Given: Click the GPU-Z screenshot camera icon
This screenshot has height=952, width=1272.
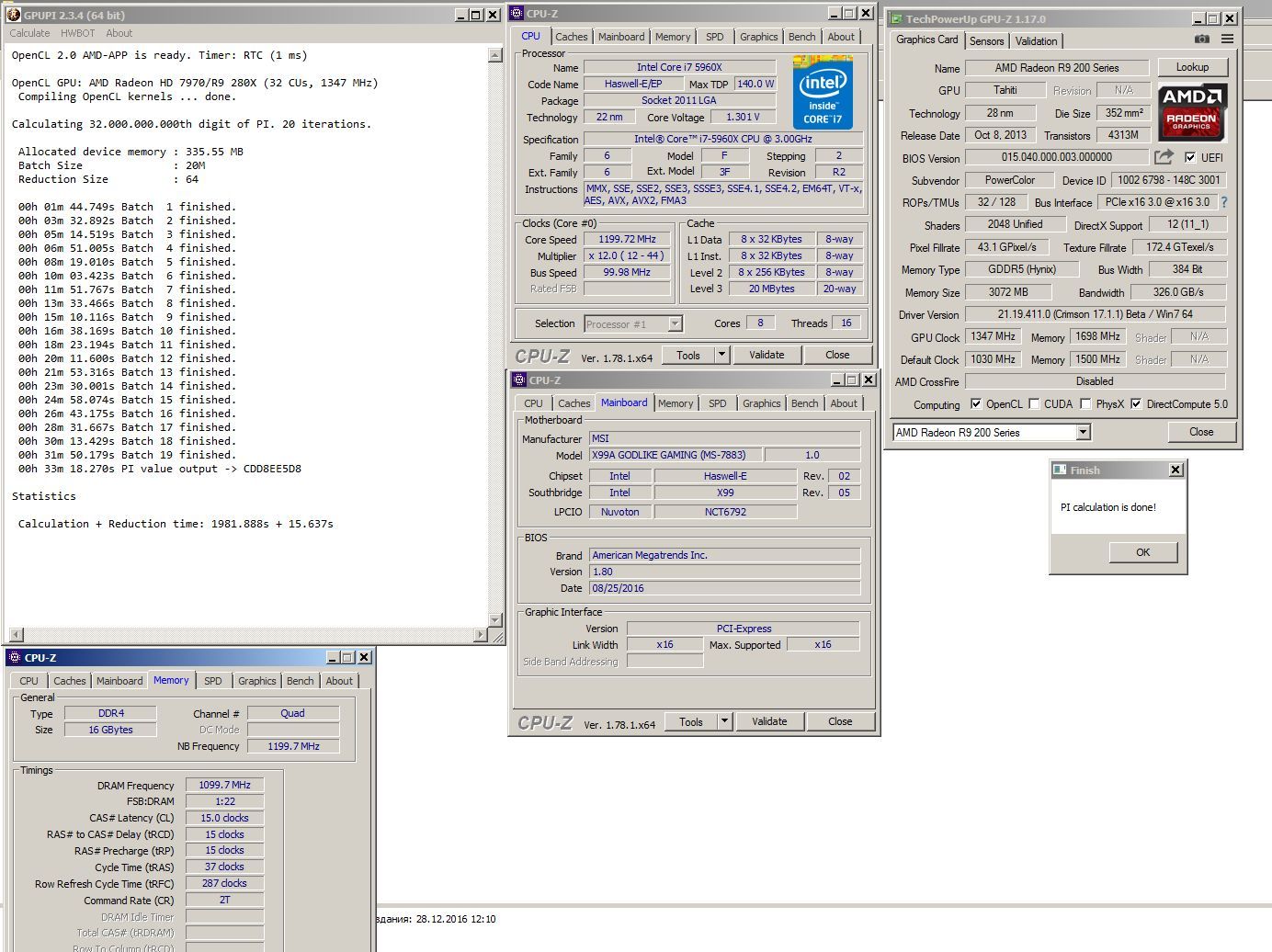Looking at the screenshot, I should pos(1201,40).
